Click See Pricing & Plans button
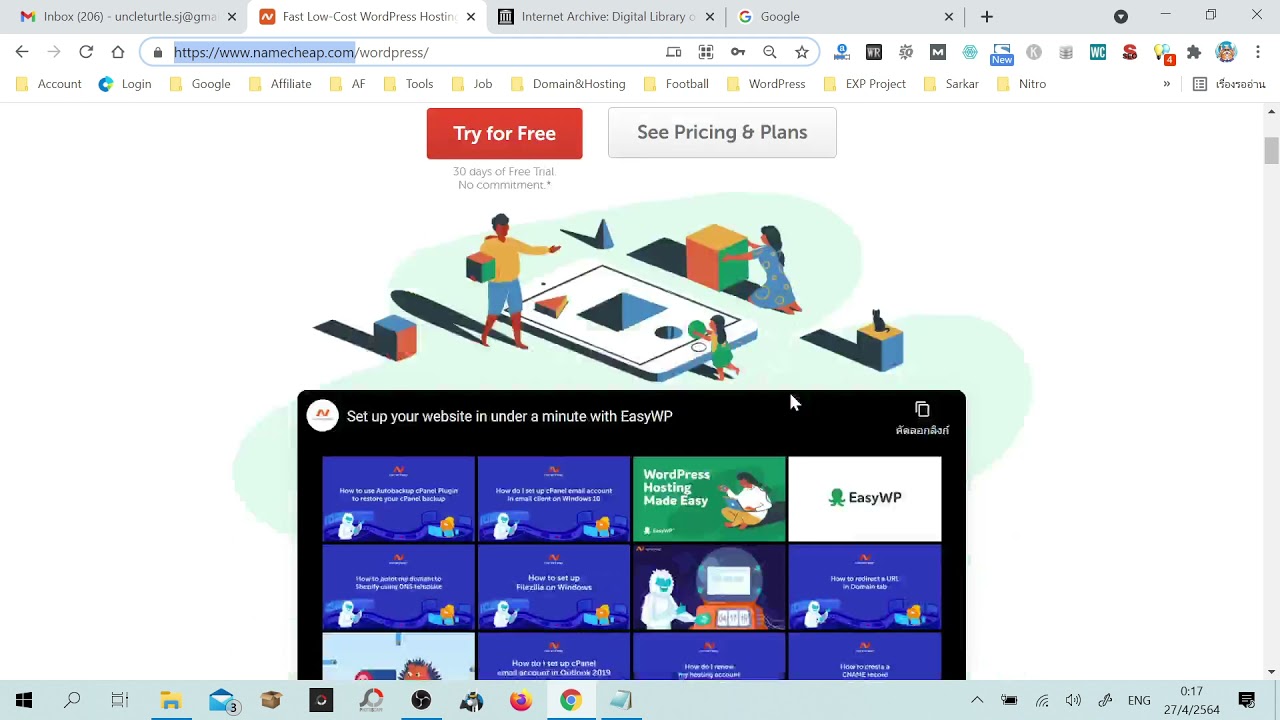The height and width of the screenshot is (720, 1280). point(722,132)
